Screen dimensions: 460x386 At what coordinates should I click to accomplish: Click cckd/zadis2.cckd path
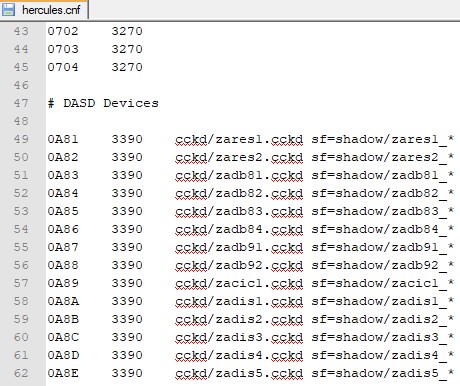239,319
